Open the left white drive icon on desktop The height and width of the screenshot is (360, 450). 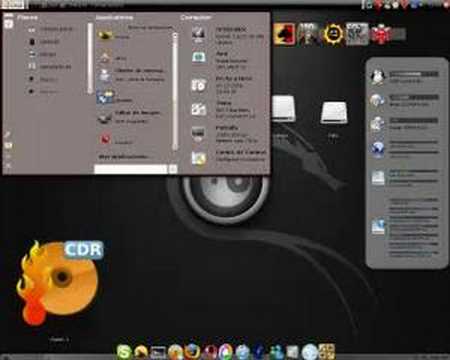(283, 108)
